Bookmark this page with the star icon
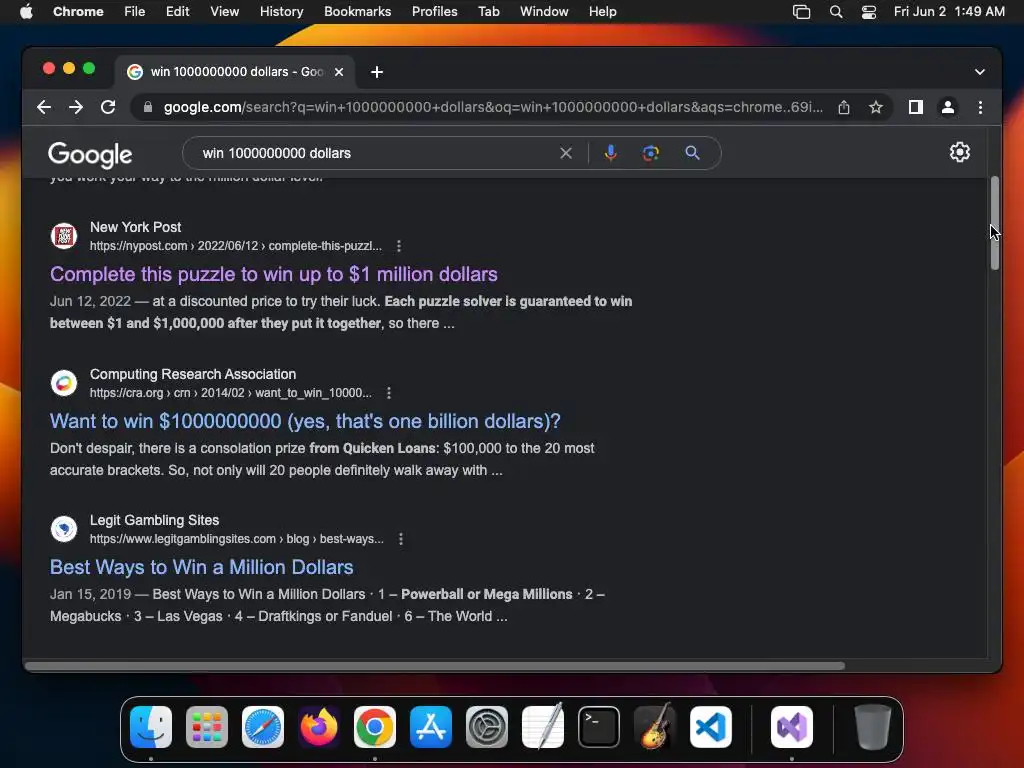 876,107
